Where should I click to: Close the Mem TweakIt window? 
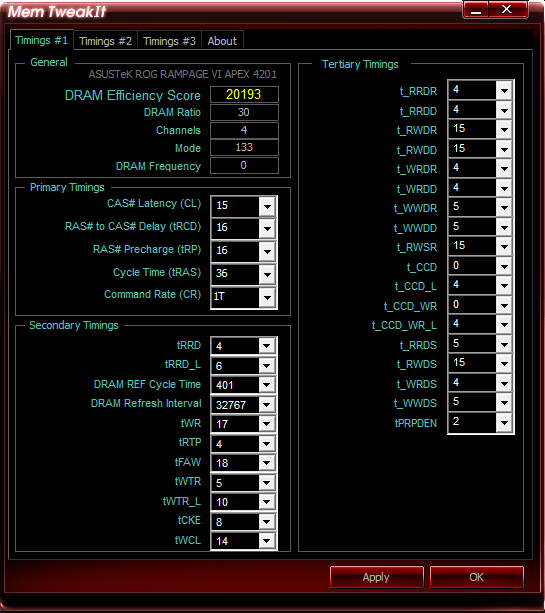click(x=507, y=9)
